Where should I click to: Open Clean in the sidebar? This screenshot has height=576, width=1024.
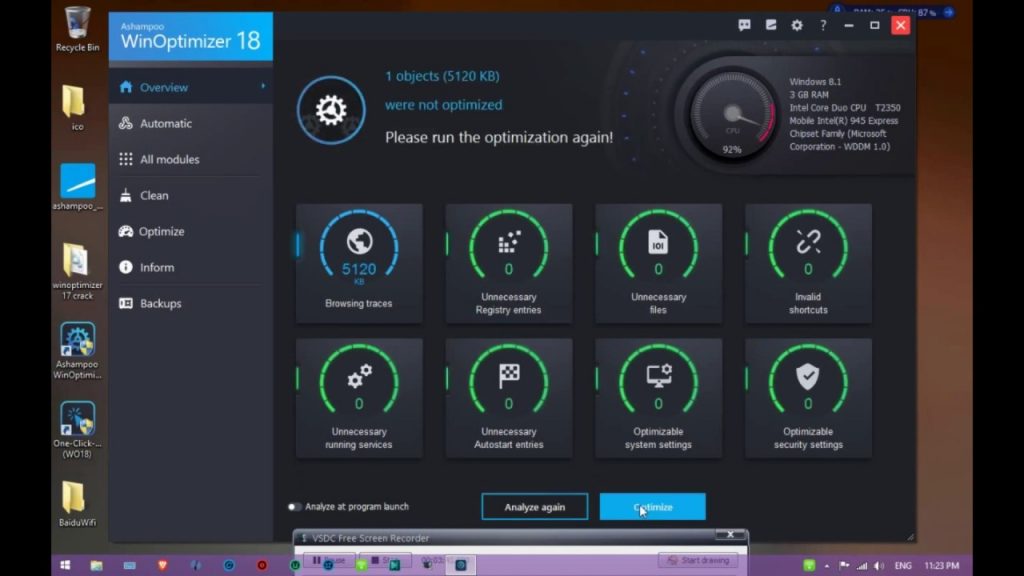pyautogui.click(x=191, y=195)
